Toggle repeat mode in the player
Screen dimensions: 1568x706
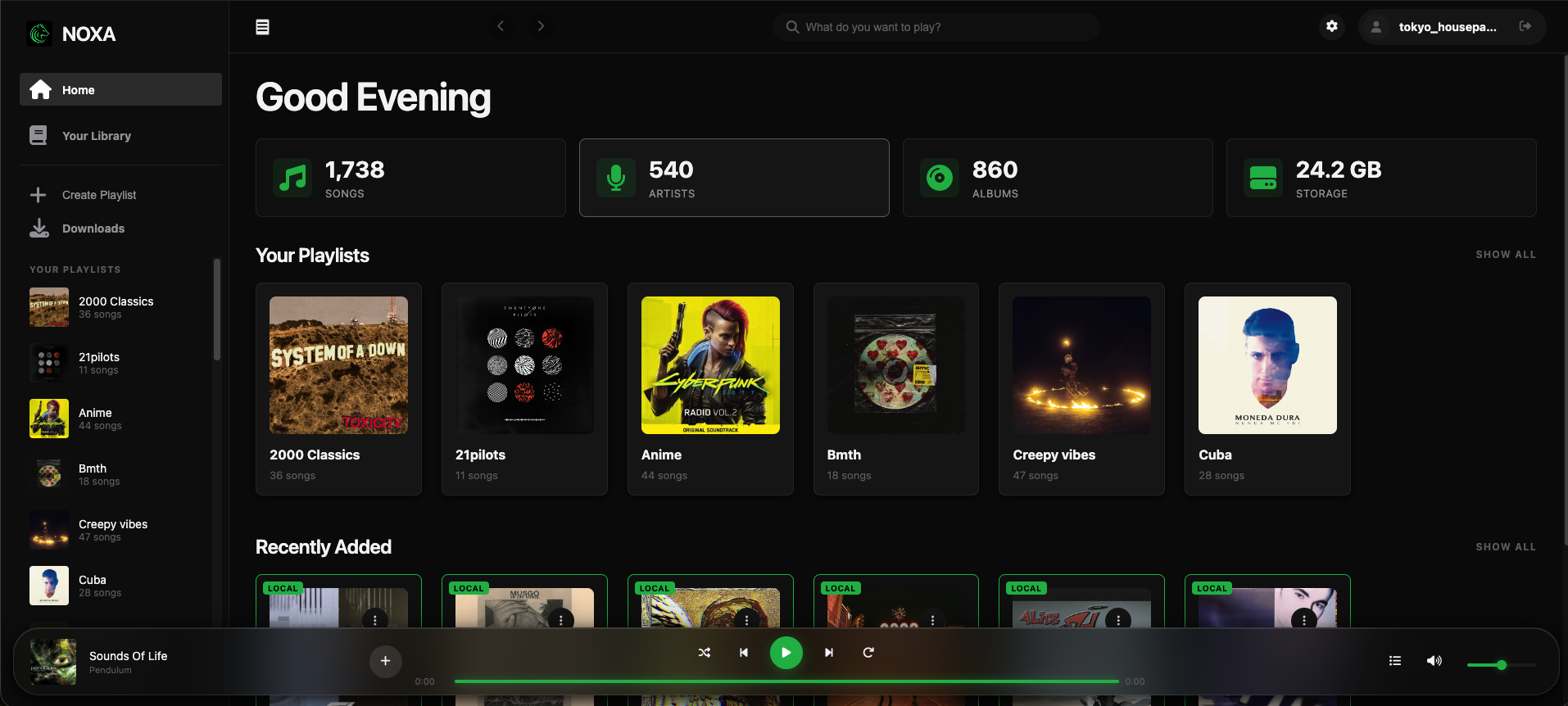click(x=868, y=653)
